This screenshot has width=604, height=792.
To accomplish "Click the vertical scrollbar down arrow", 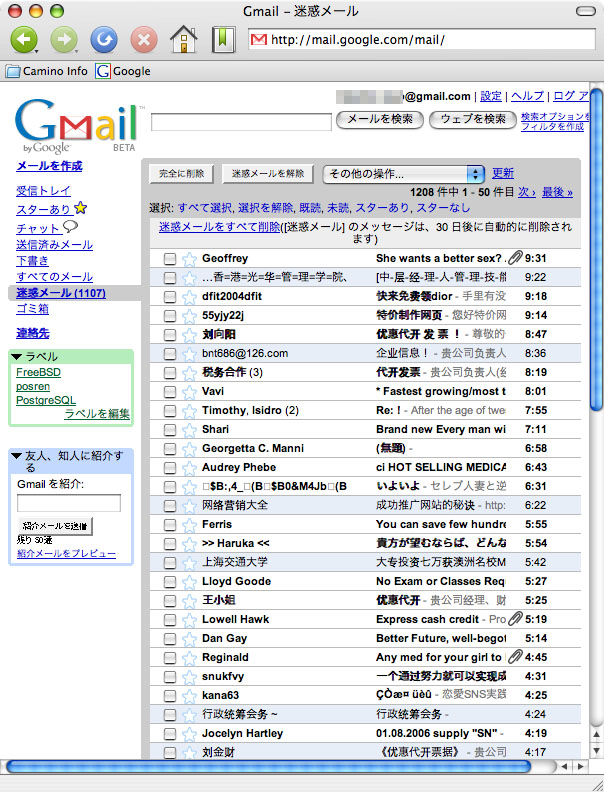I will click(x=596, y=750).
